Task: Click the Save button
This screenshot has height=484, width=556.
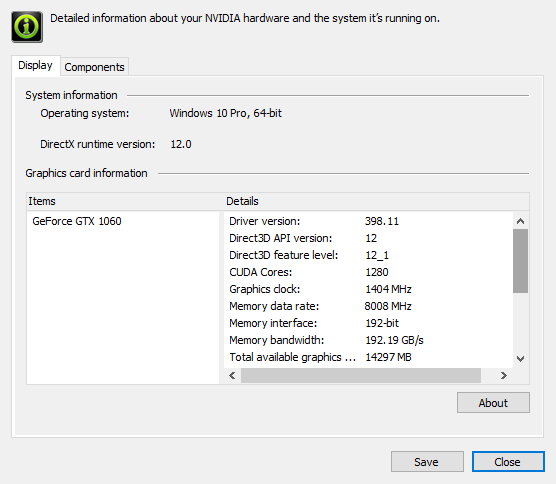Action: [x=427, y=462]
